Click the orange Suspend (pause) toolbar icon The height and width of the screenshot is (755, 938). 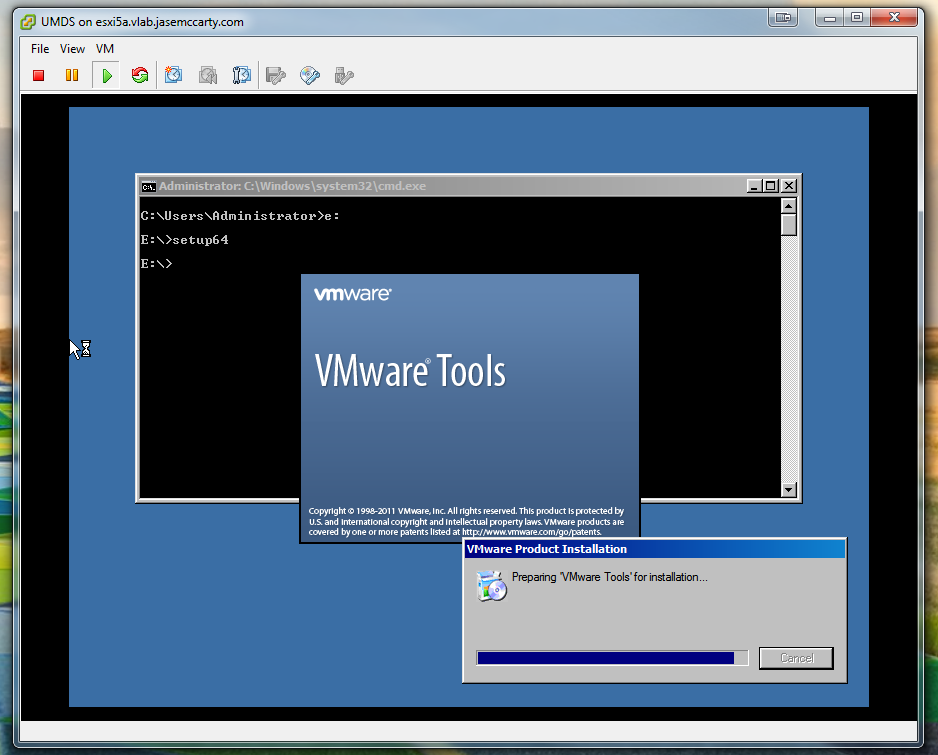72,75
